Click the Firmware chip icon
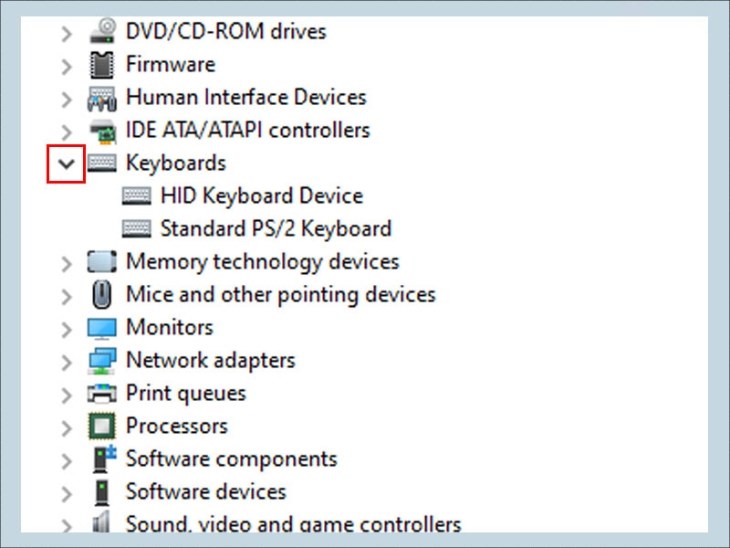Screen dimensions: 730x548 click(x=101, y=65)
